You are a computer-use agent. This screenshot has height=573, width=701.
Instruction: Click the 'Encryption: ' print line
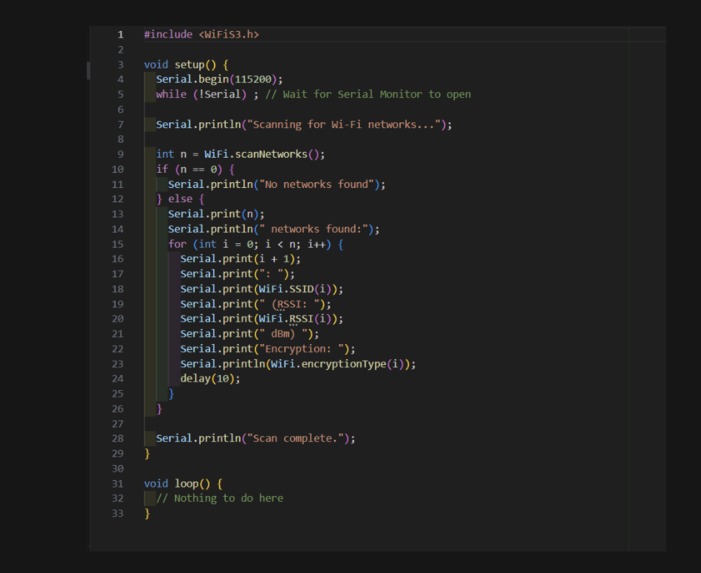(268, 349)
